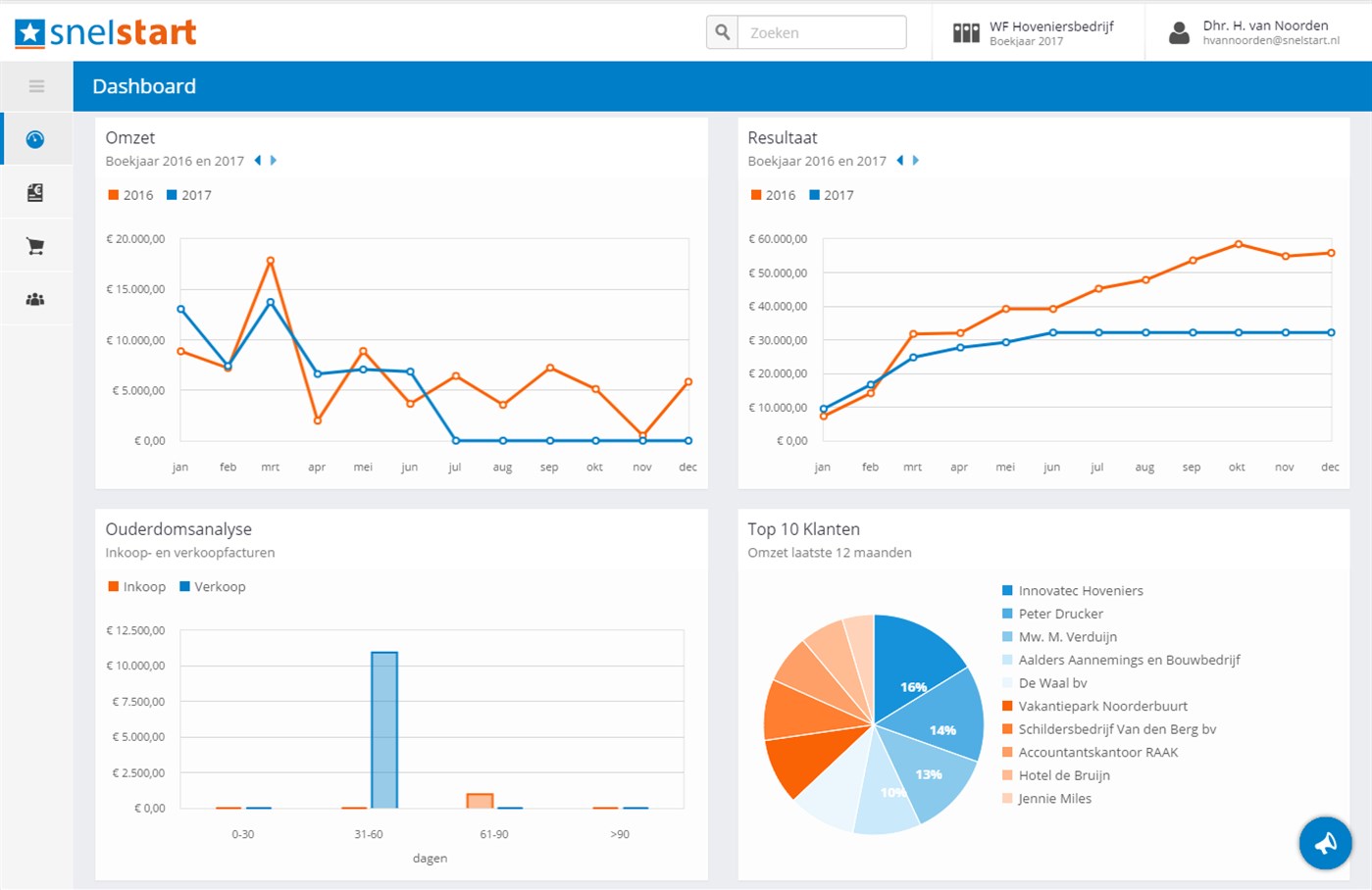Open the shopping cart sidebar icon
The width and height of the screenshot is (1372, 890).
coord(35,246)
